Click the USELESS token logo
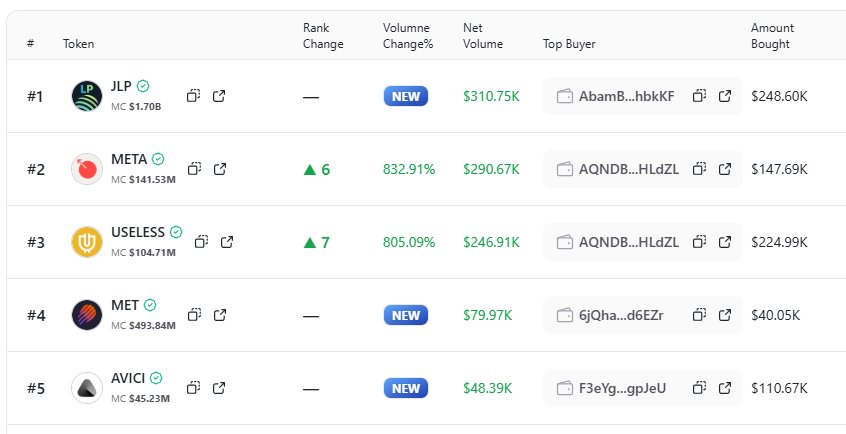846x434 pixels. (x=87, y=242)
